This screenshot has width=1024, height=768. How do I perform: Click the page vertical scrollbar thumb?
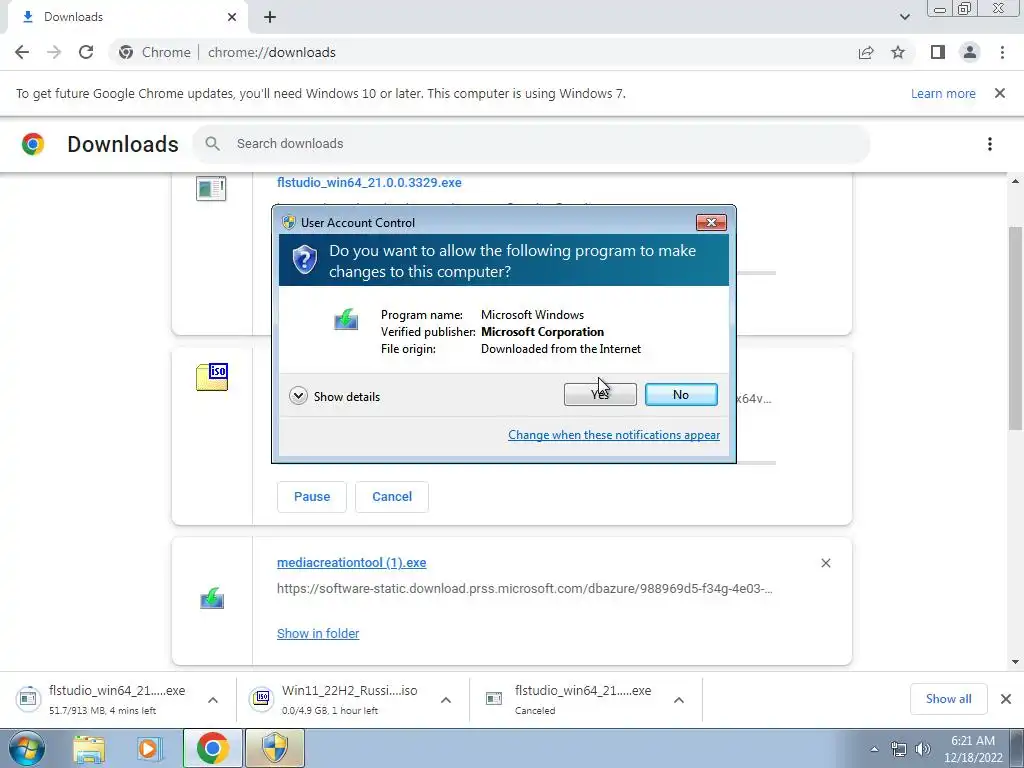click(1014, 327)
